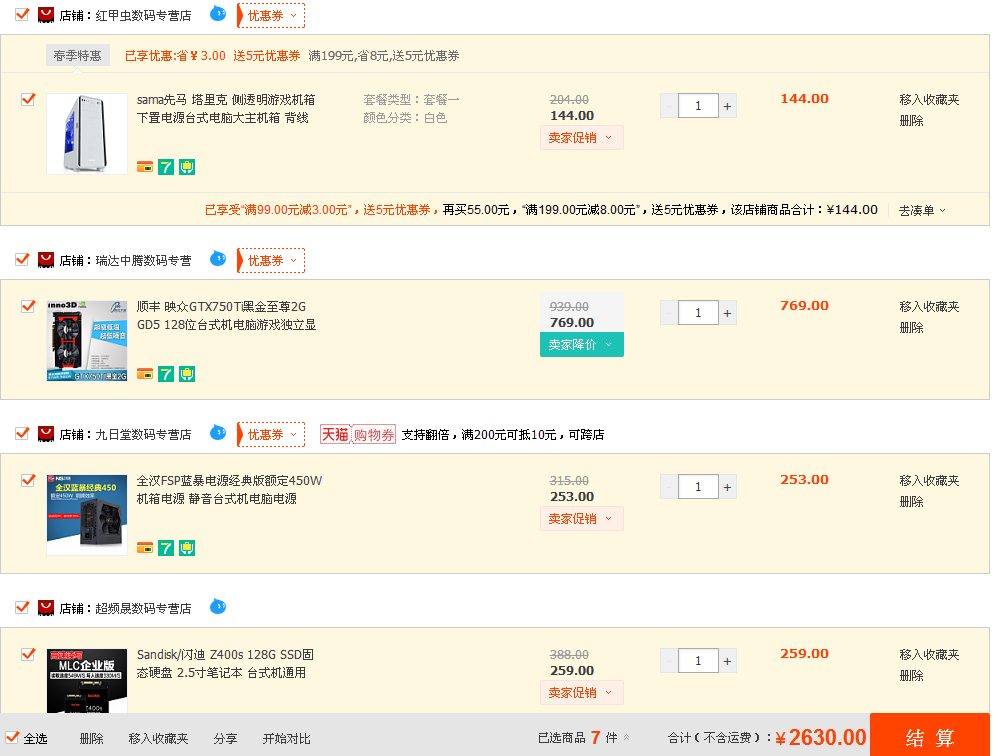Move sama先马 case to favorites
This screenshot has height=756, width=1002.
[929, 100]
